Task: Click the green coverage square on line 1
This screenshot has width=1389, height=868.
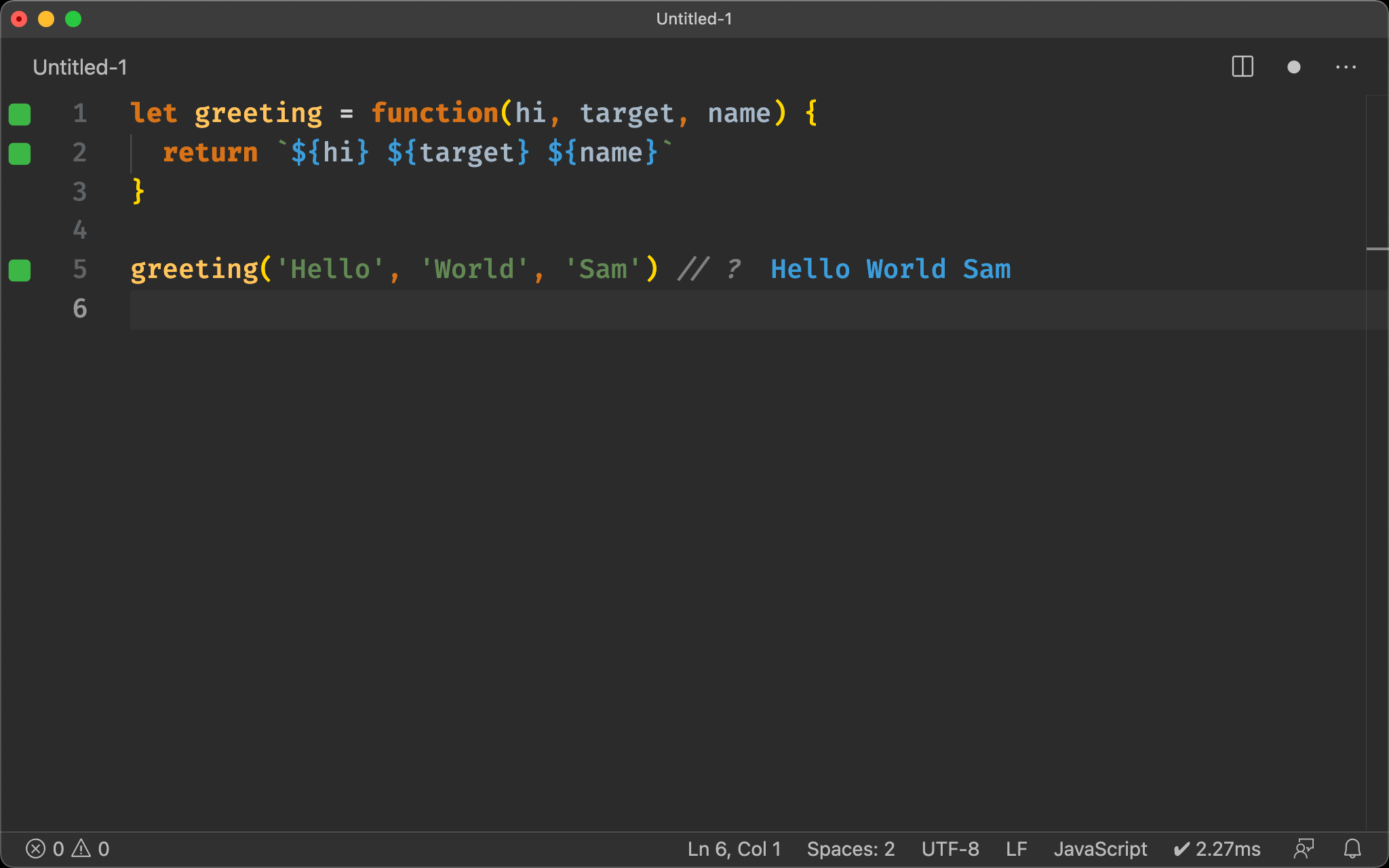Action: (x=20, y=115)
